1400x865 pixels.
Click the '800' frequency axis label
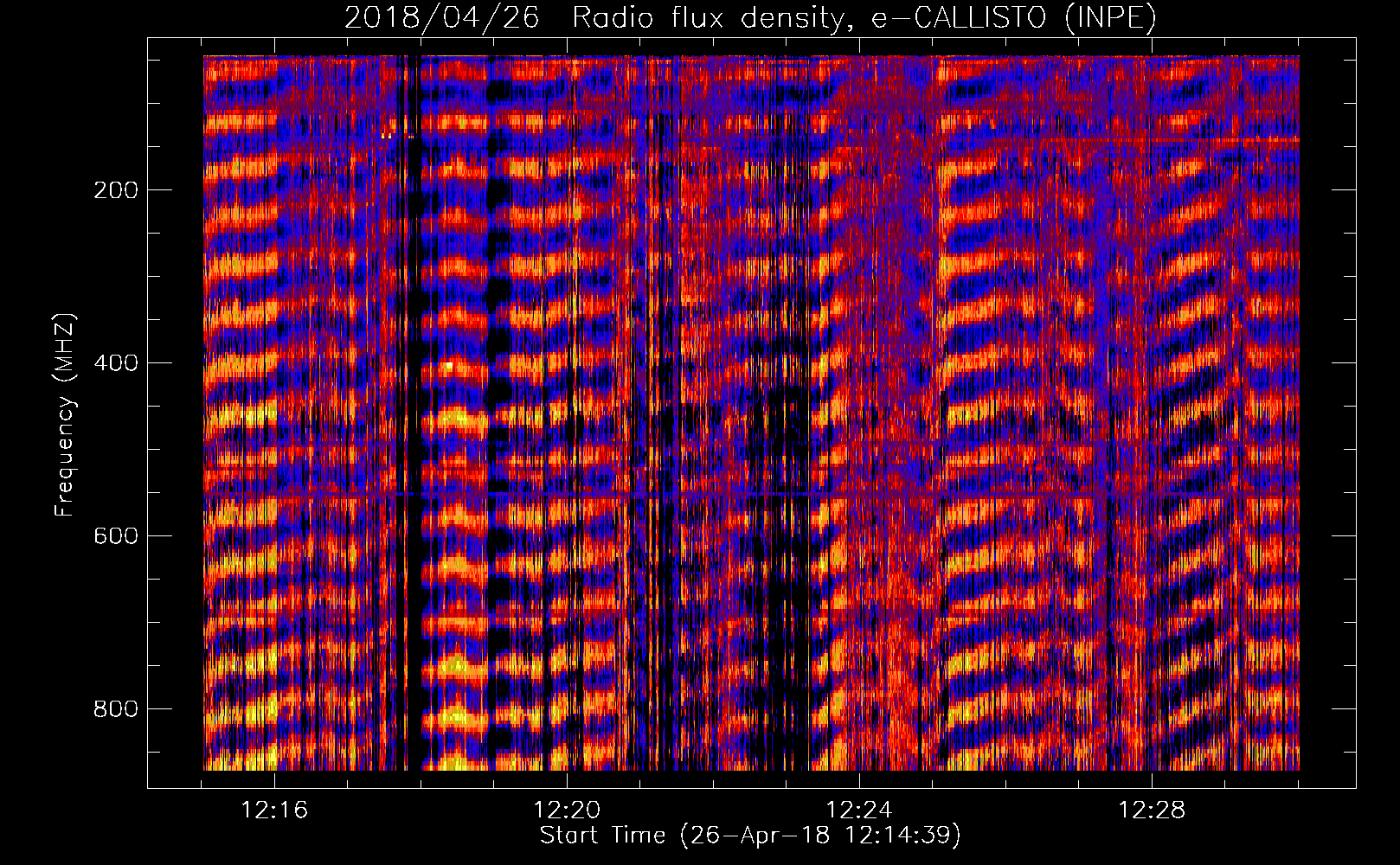[x=116, y=708]
